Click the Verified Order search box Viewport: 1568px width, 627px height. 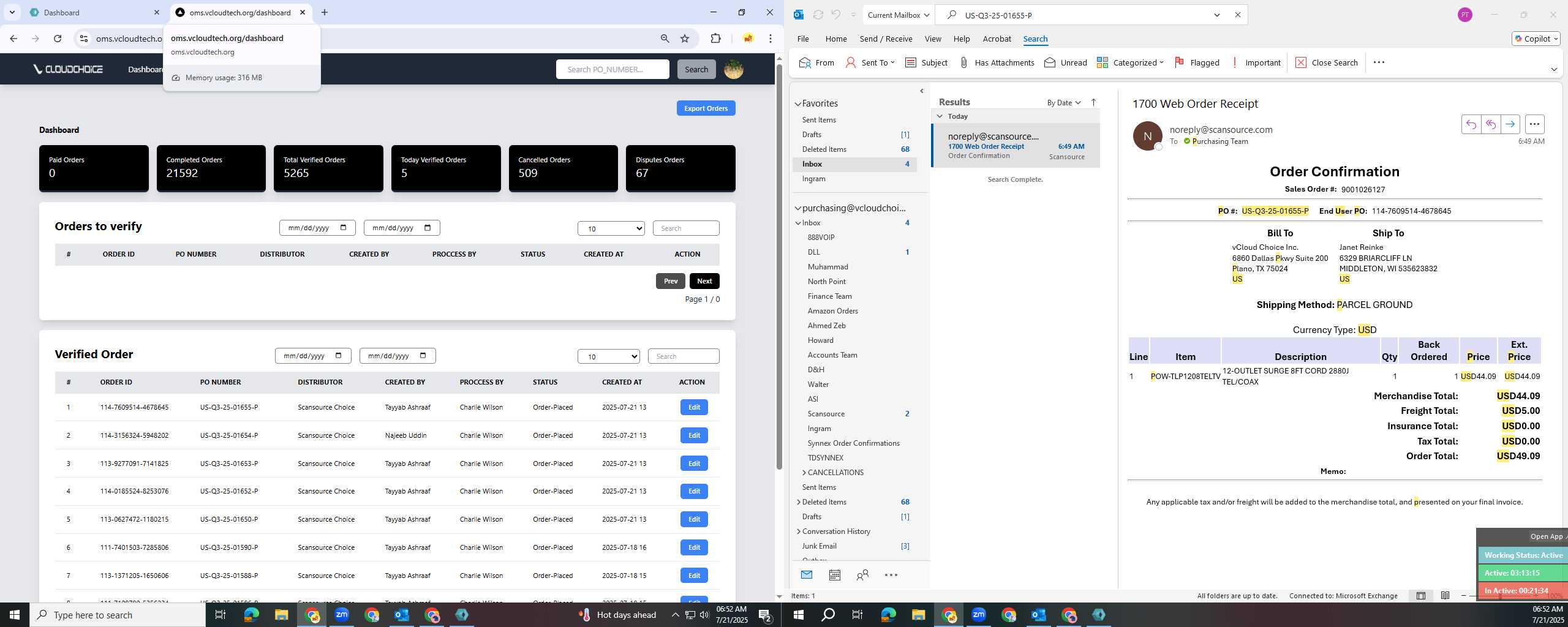[x=683, y=356]
